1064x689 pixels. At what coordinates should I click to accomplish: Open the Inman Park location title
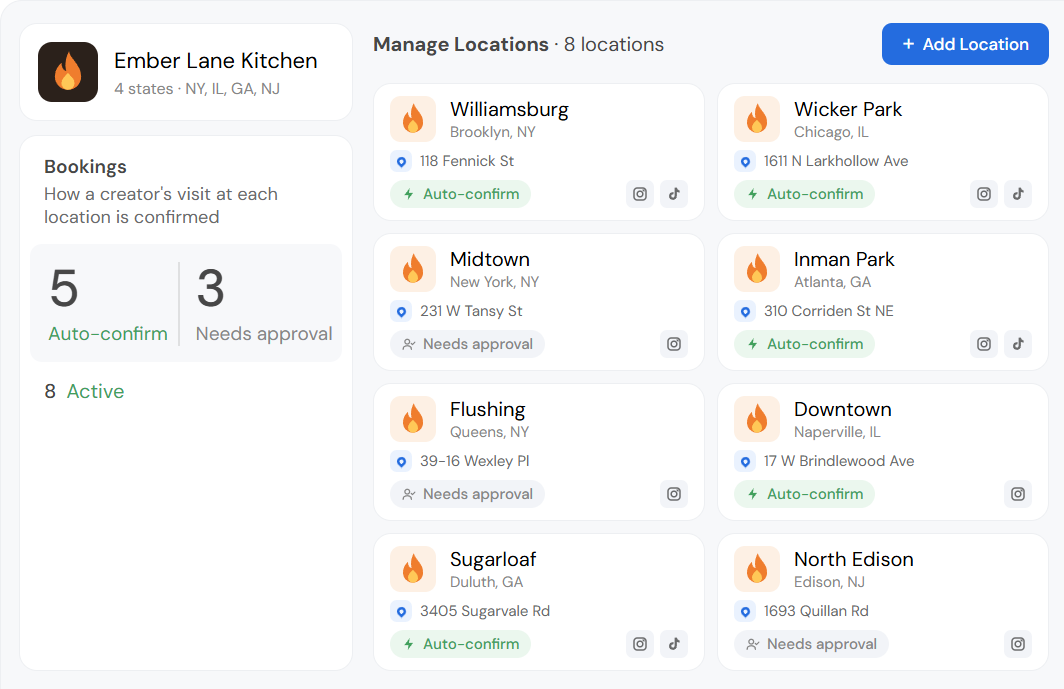(x=844, y=259)
